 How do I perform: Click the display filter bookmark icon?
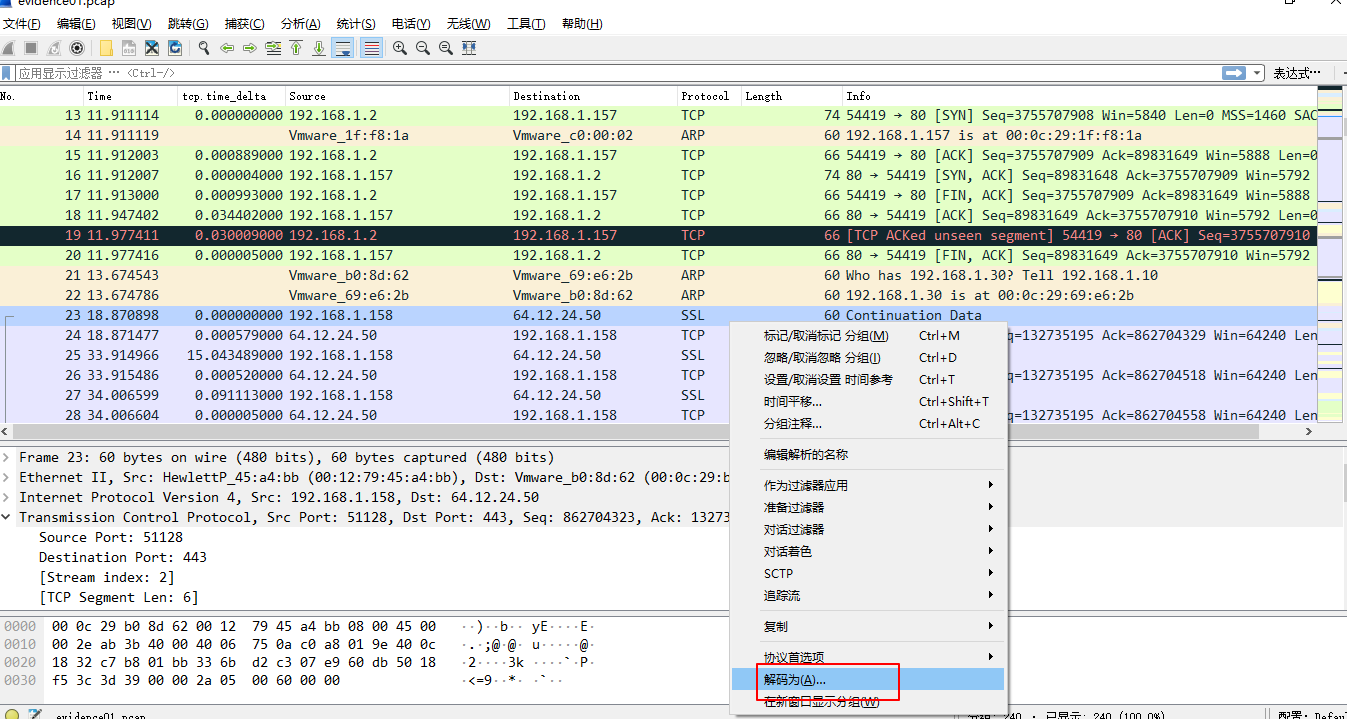(7, 73)
